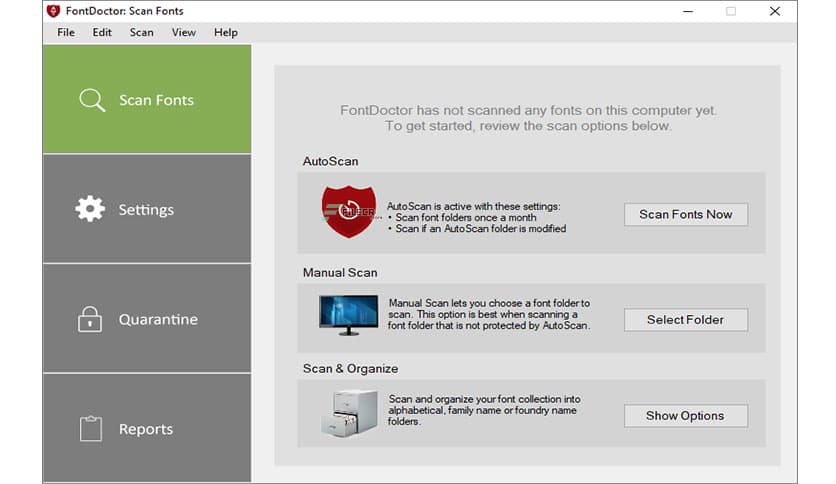Open the Edit menu

click(102, 33)
